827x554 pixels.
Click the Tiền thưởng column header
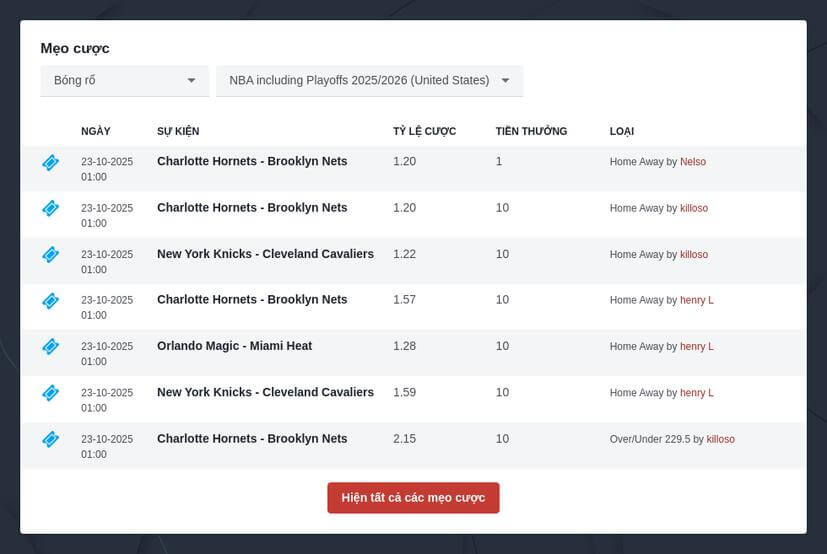[531, 131]
